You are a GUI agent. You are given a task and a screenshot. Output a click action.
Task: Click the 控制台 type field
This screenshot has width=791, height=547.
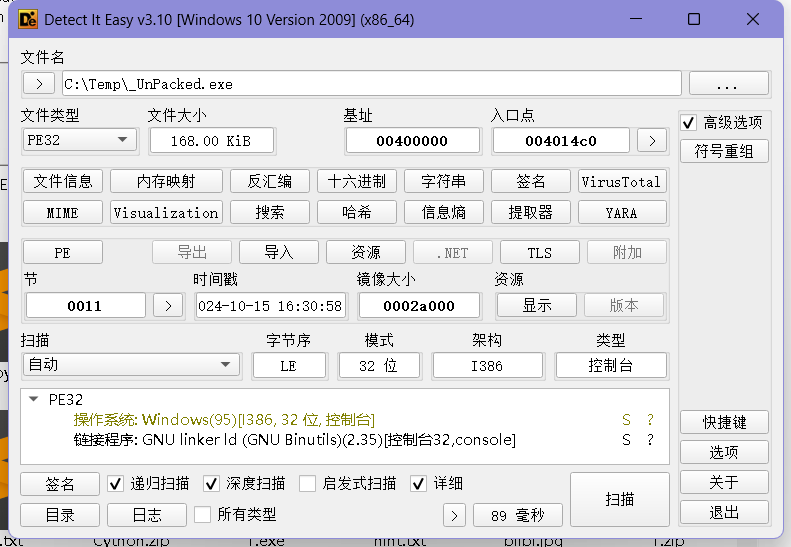pos(611,366)
